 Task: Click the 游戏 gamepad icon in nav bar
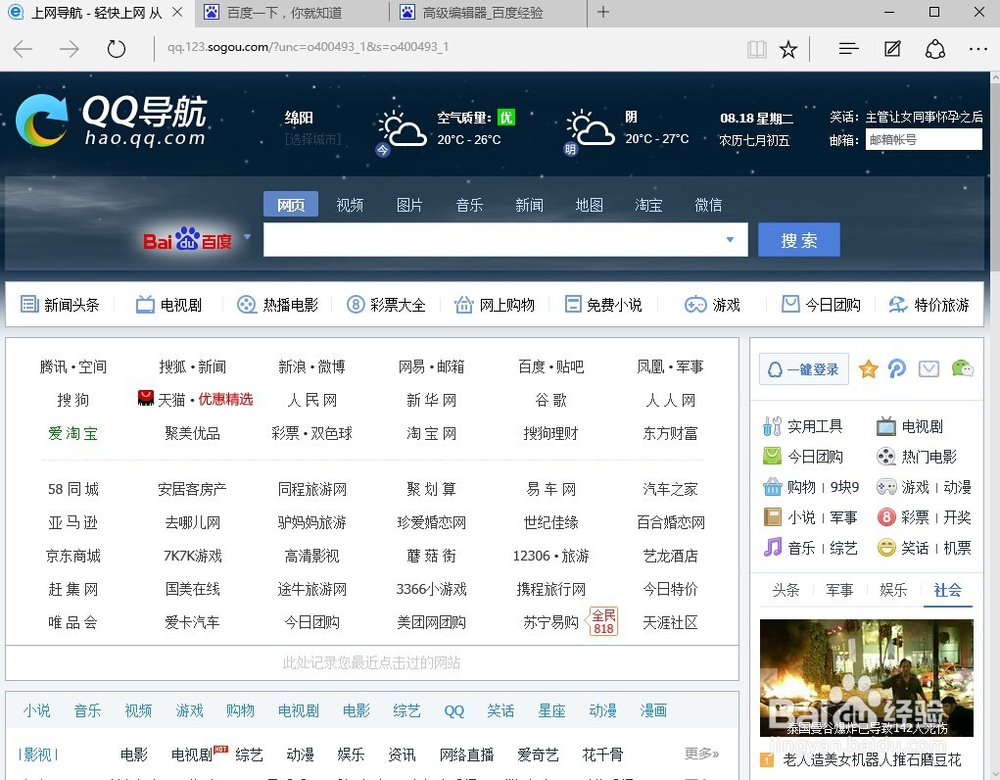pos(695,304)
